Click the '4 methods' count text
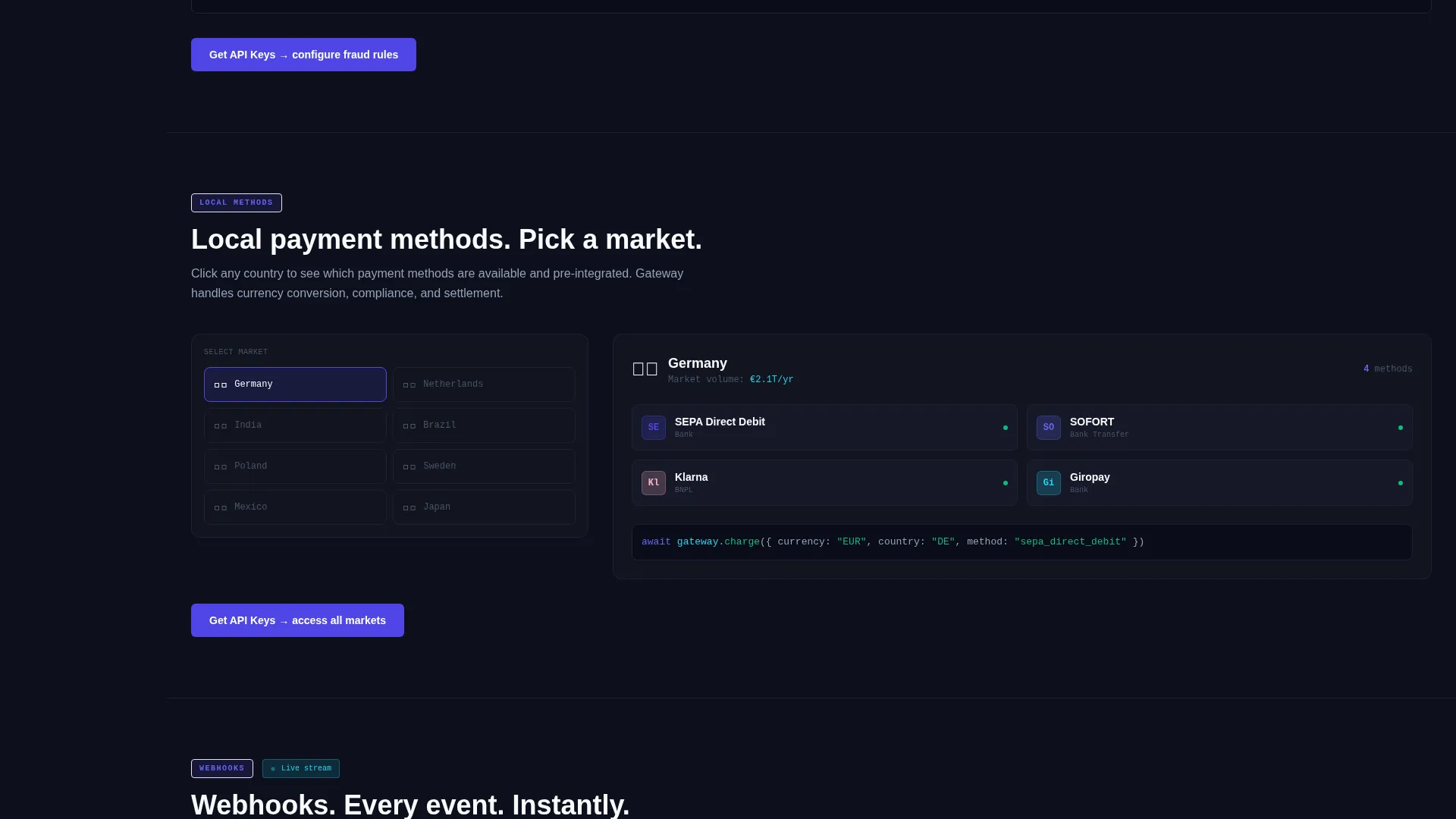Viewport: 1456px width, 819px height. click(1388, 369)
